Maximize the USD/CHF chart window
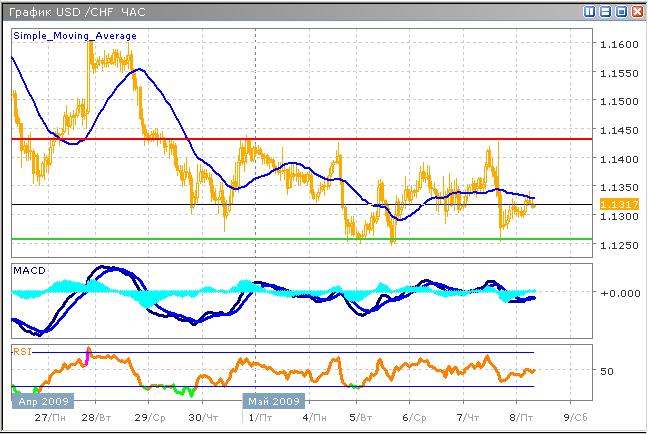 click(620, 12)
